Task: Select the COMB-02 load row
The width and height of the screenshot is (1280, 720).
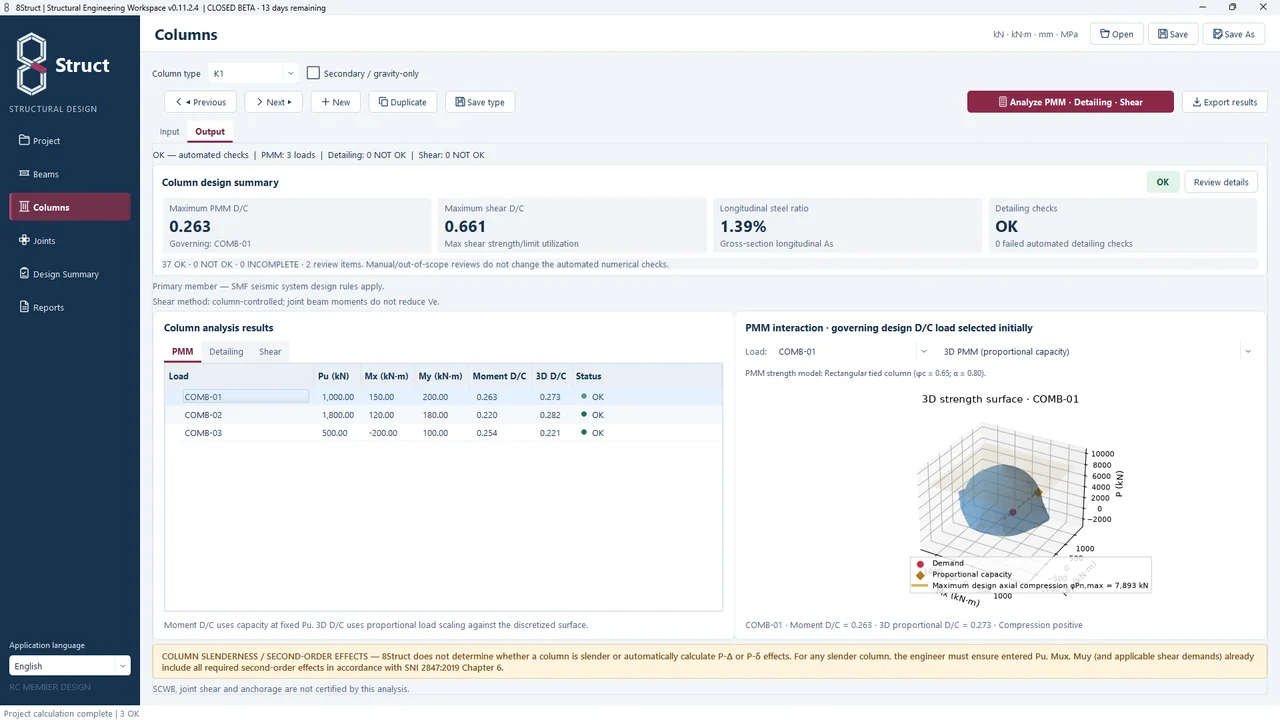Action: tap(443, 415)
